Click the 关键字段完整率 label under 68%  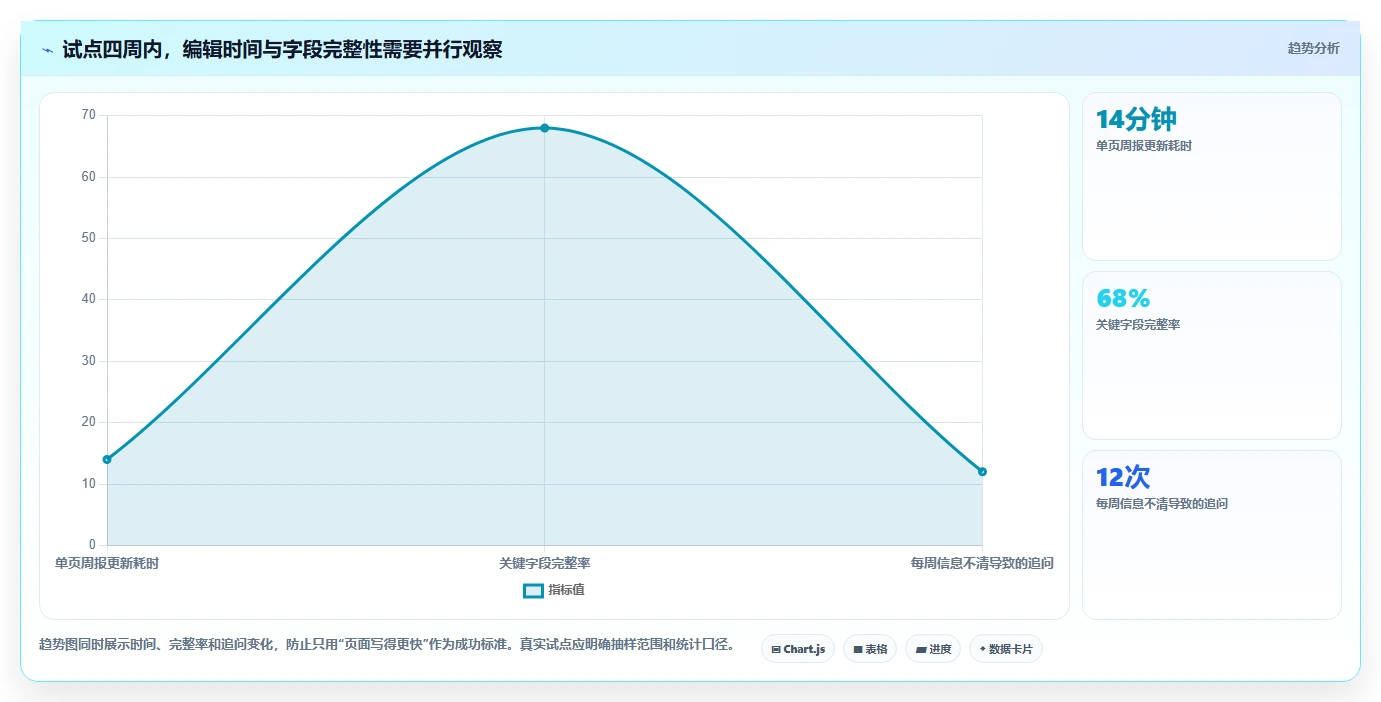(1138, 325)
